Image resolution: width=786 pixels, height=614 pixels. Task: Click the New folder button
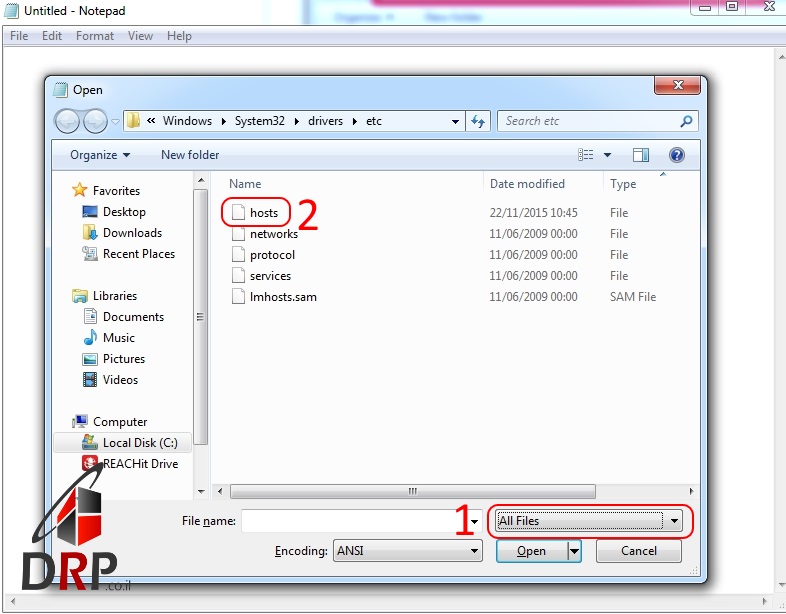click(x=190, y=155)
